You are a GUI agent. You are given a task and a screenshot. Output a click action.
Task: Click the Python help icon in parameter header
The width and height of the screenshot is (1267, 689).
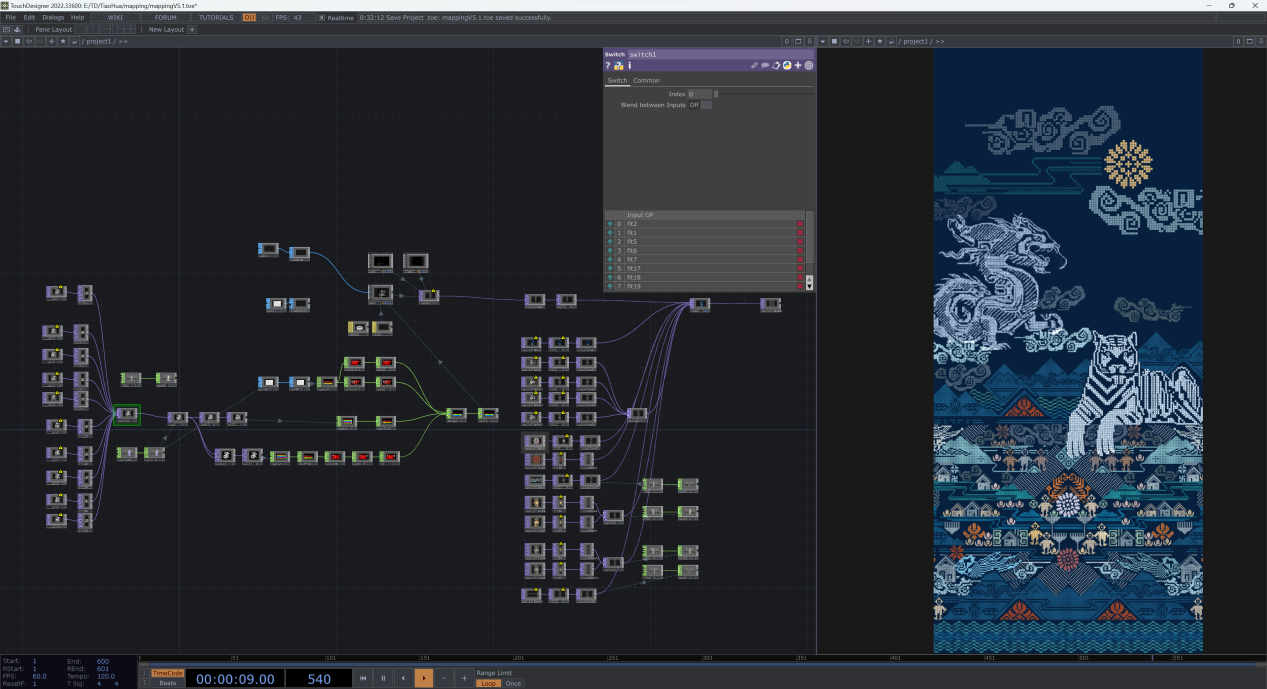tap(618, 66)
